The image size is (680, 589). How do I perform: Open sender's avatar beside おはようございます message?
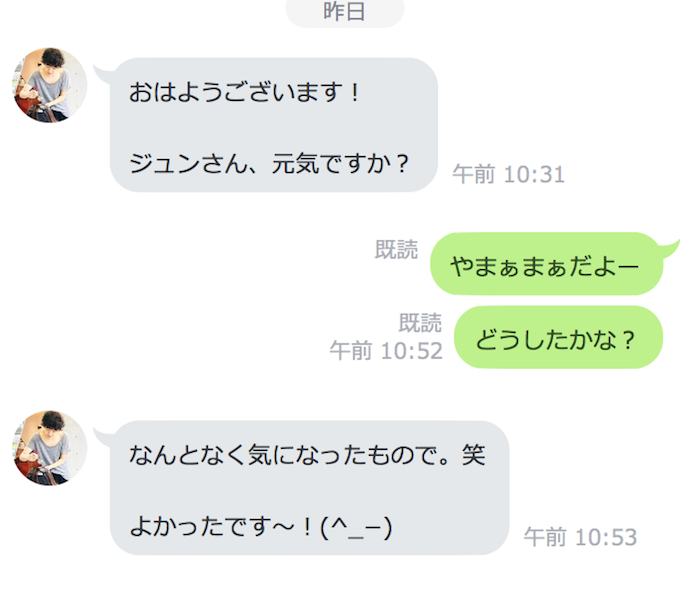tap(49, 85)
